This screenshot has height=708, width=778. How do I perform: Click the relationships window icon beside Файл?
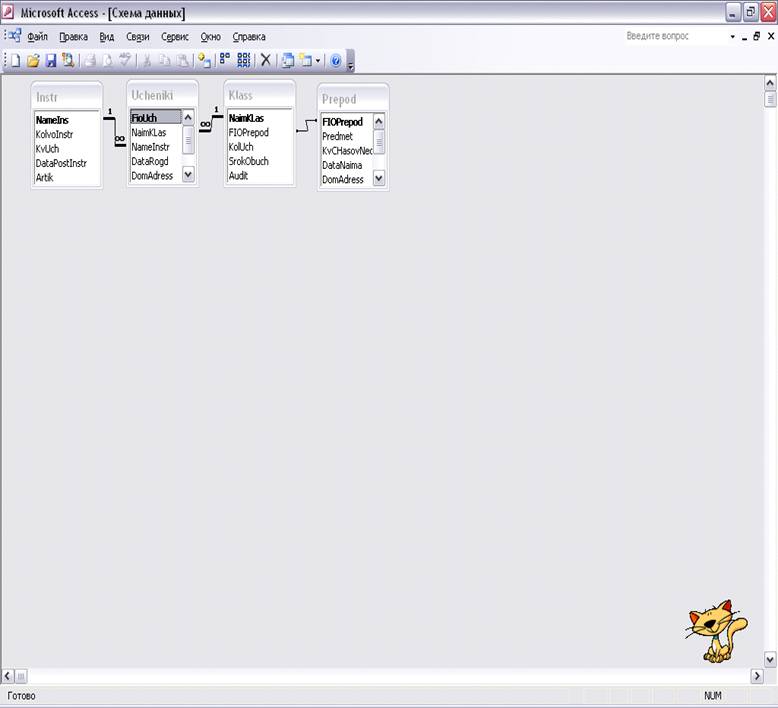(14, 36)
